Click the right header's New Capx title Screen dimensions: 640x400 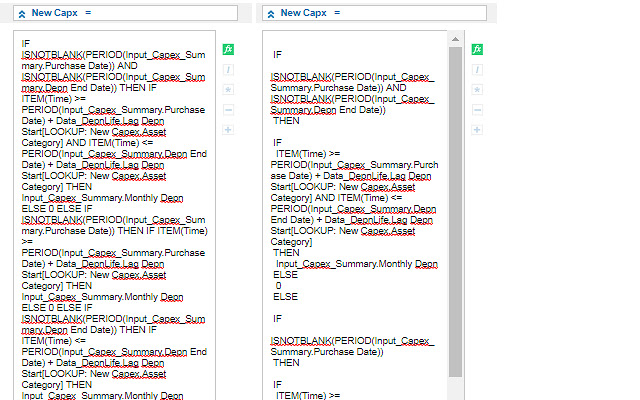coord(304,13)
